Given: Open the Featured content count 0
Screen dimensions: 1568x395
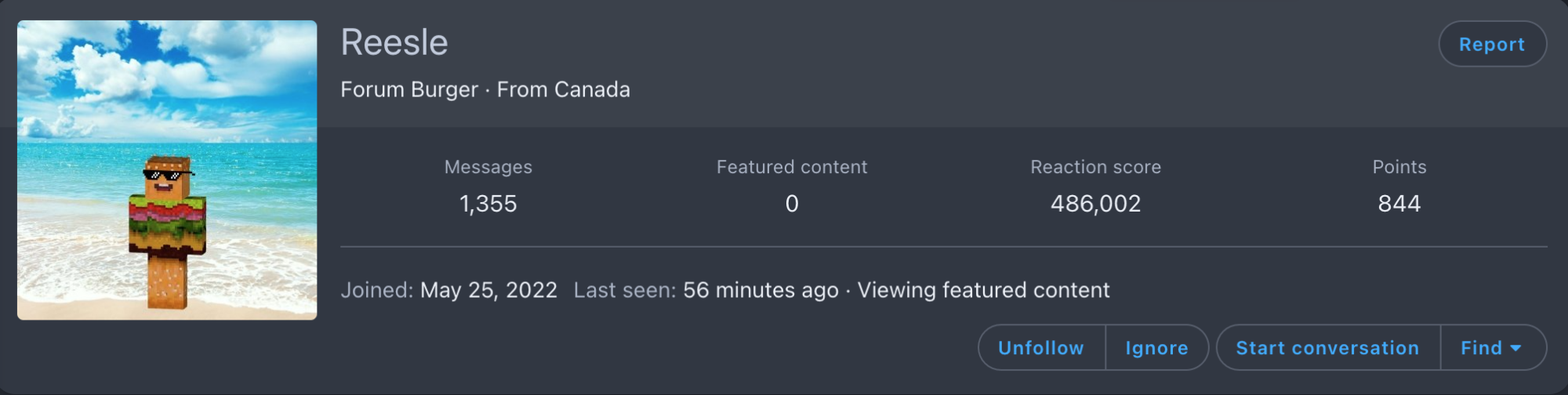Looking at the screenshot, I should click(792, 204).
